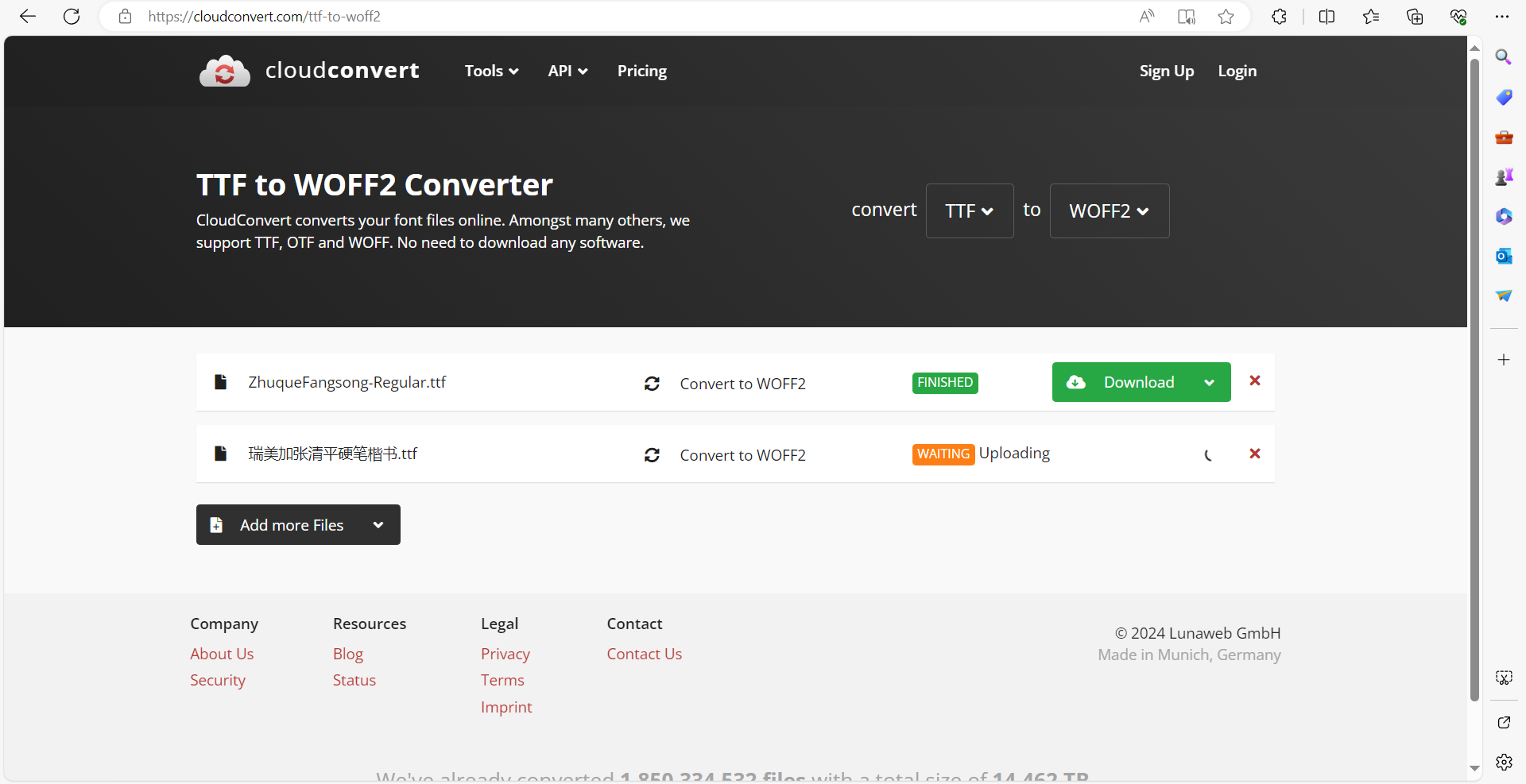The height and width of the screenshot is (784, 1526).
Task: Open the Download button's dropdown arrow
Action: point(1209,383)
